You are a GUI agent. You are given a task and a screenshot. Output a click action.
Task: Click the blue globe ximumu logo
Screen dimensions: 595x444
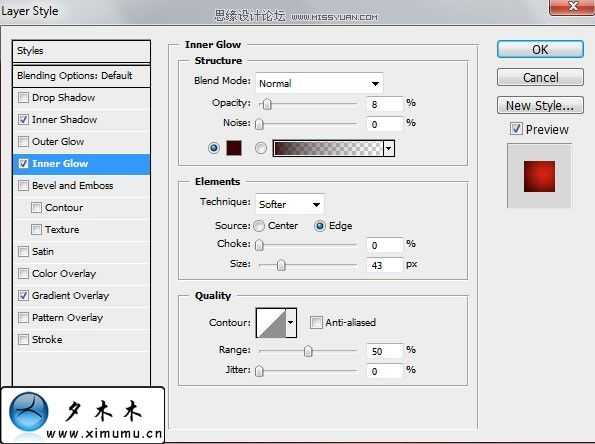pyautogui.click(x=29, y=412)
